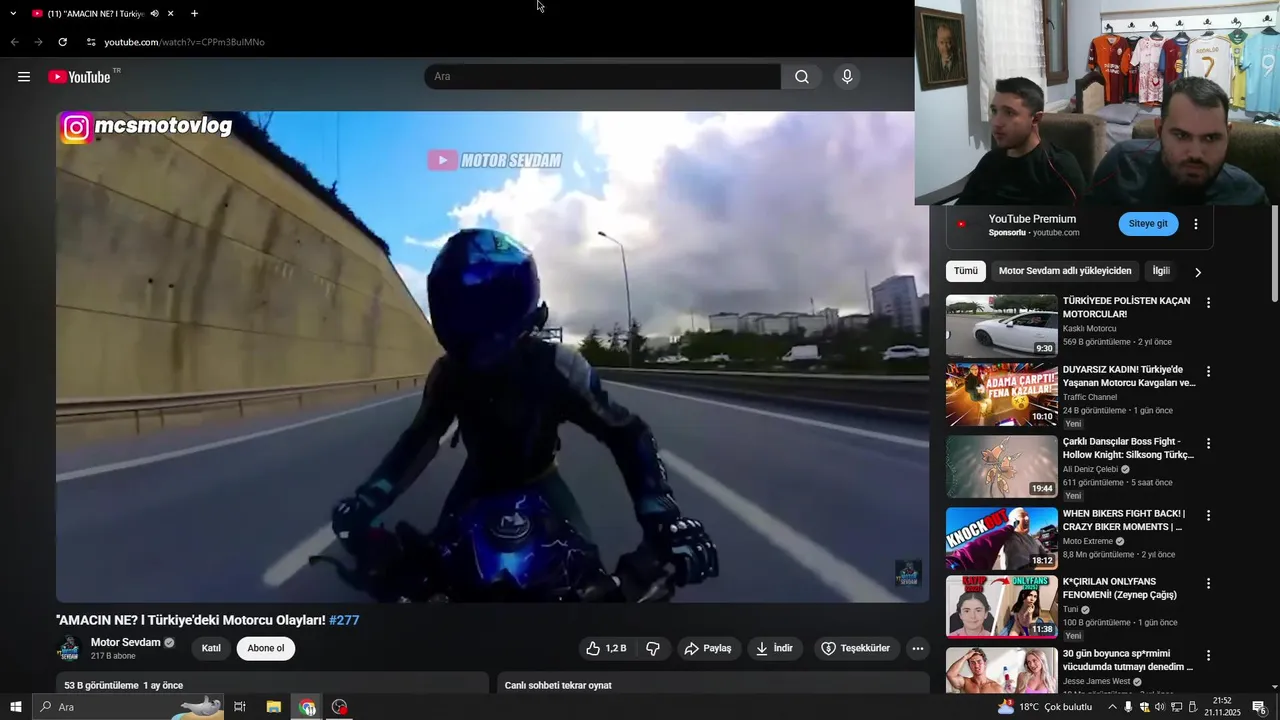The height and width of the screenshot is (720, 1280).
Task: Click Moto Extreme channel name
Action: pos(1088,541)
